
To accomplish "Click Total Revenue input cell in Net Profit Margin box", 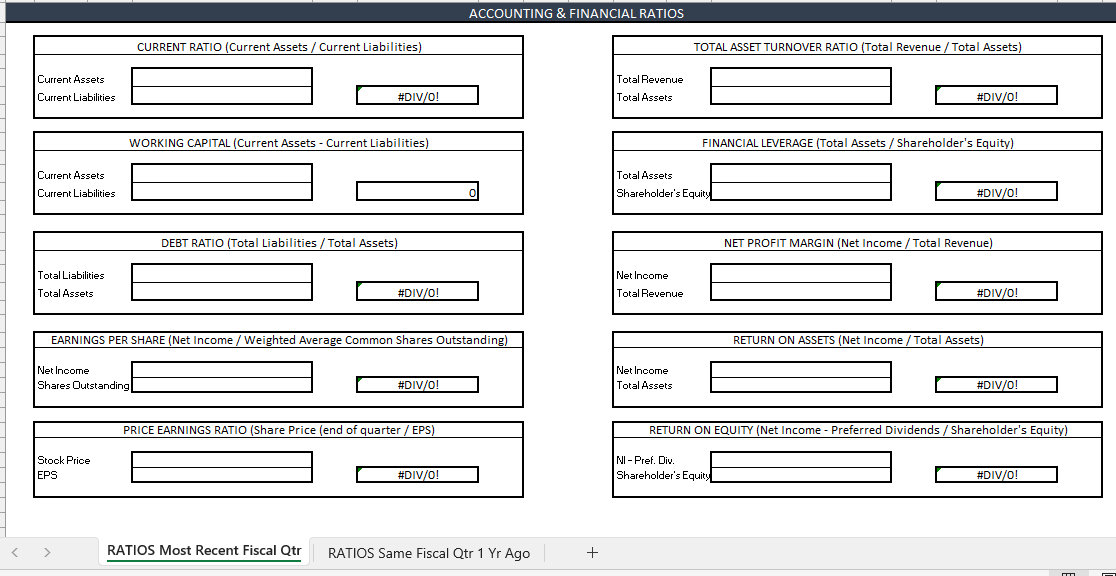I will tap(801, 291).
